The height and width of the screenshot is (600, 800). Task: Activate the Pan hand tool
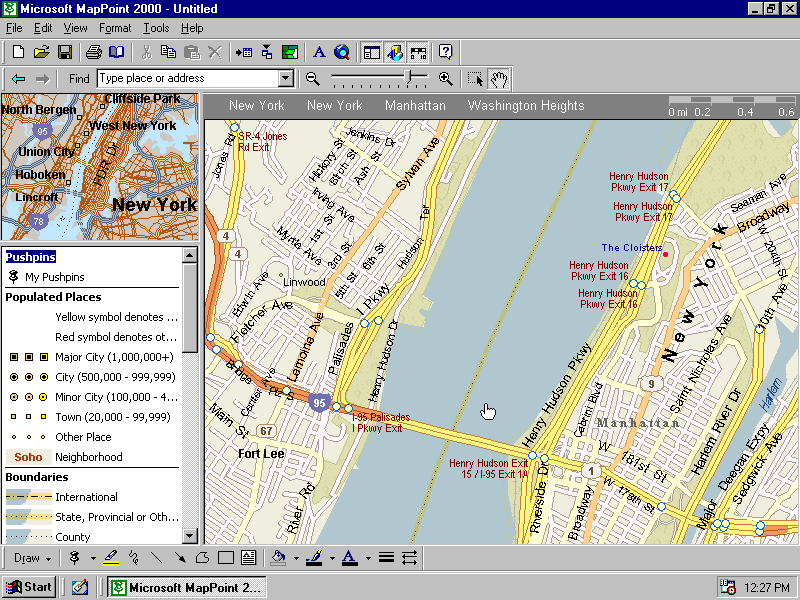[x=498, y=79]
